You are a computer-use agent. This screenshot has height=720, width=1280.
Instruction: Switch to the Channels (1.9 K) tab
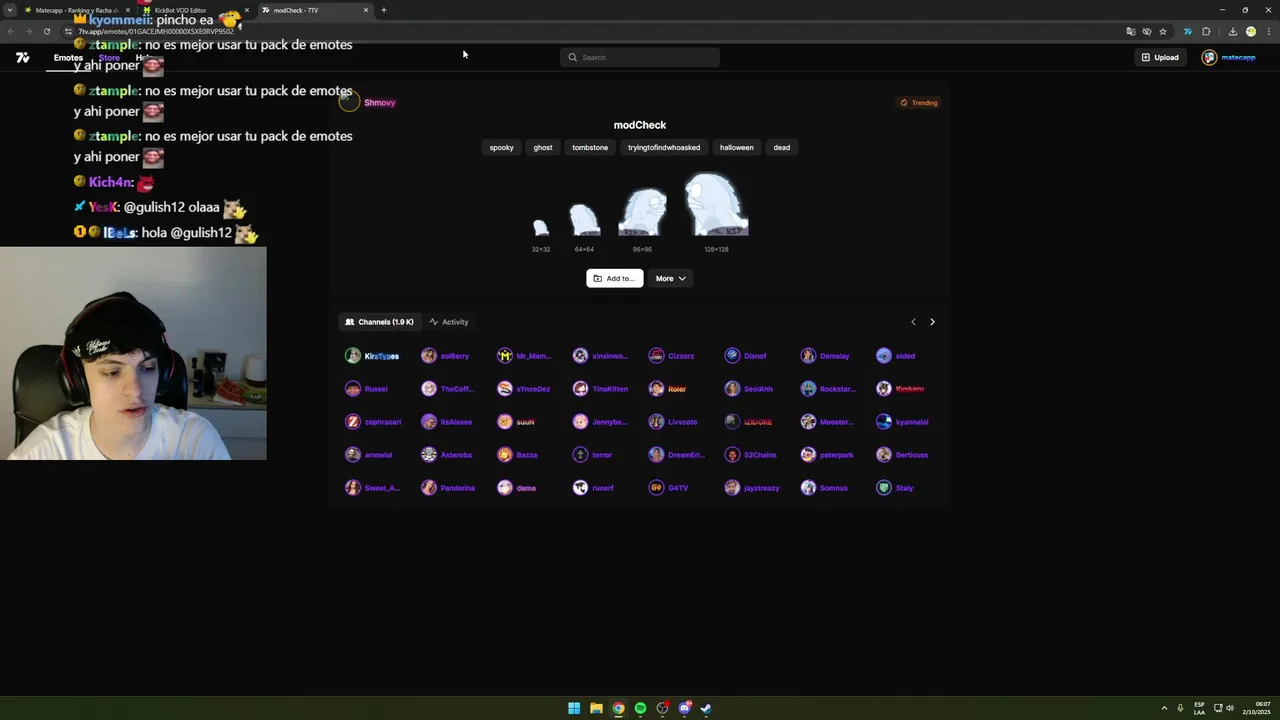coord(379,322)
